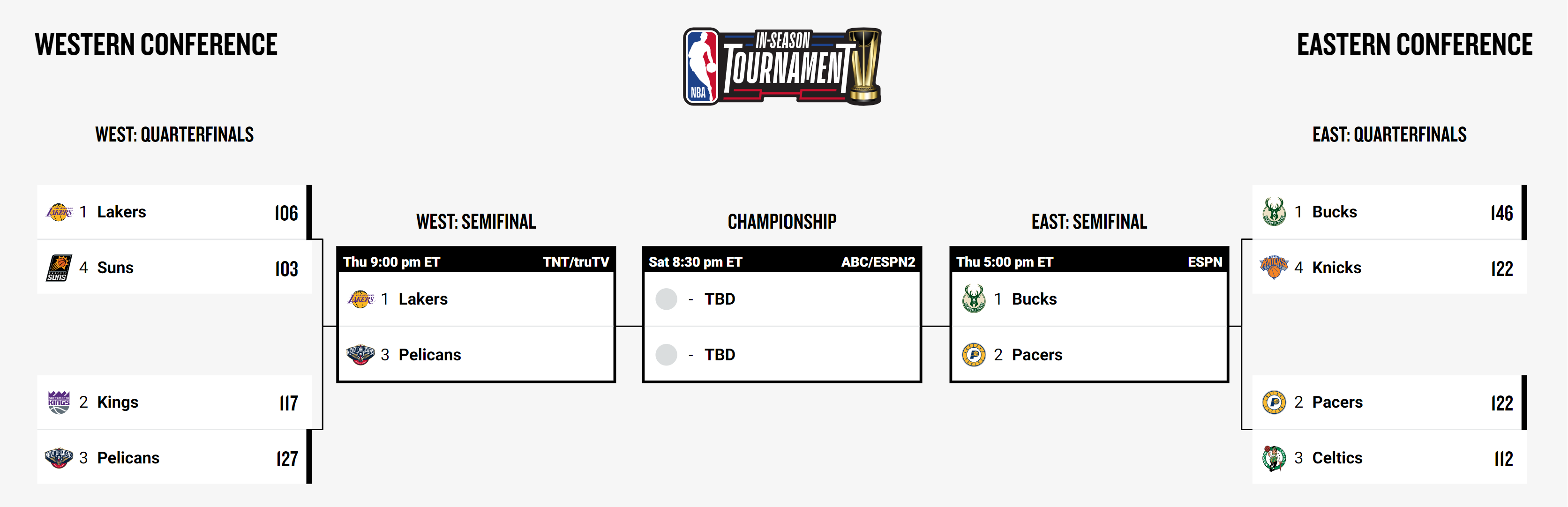This screenshot has width=1568, height=507.
Task: Click the Western Conference heading
Action: pos(157,45)
